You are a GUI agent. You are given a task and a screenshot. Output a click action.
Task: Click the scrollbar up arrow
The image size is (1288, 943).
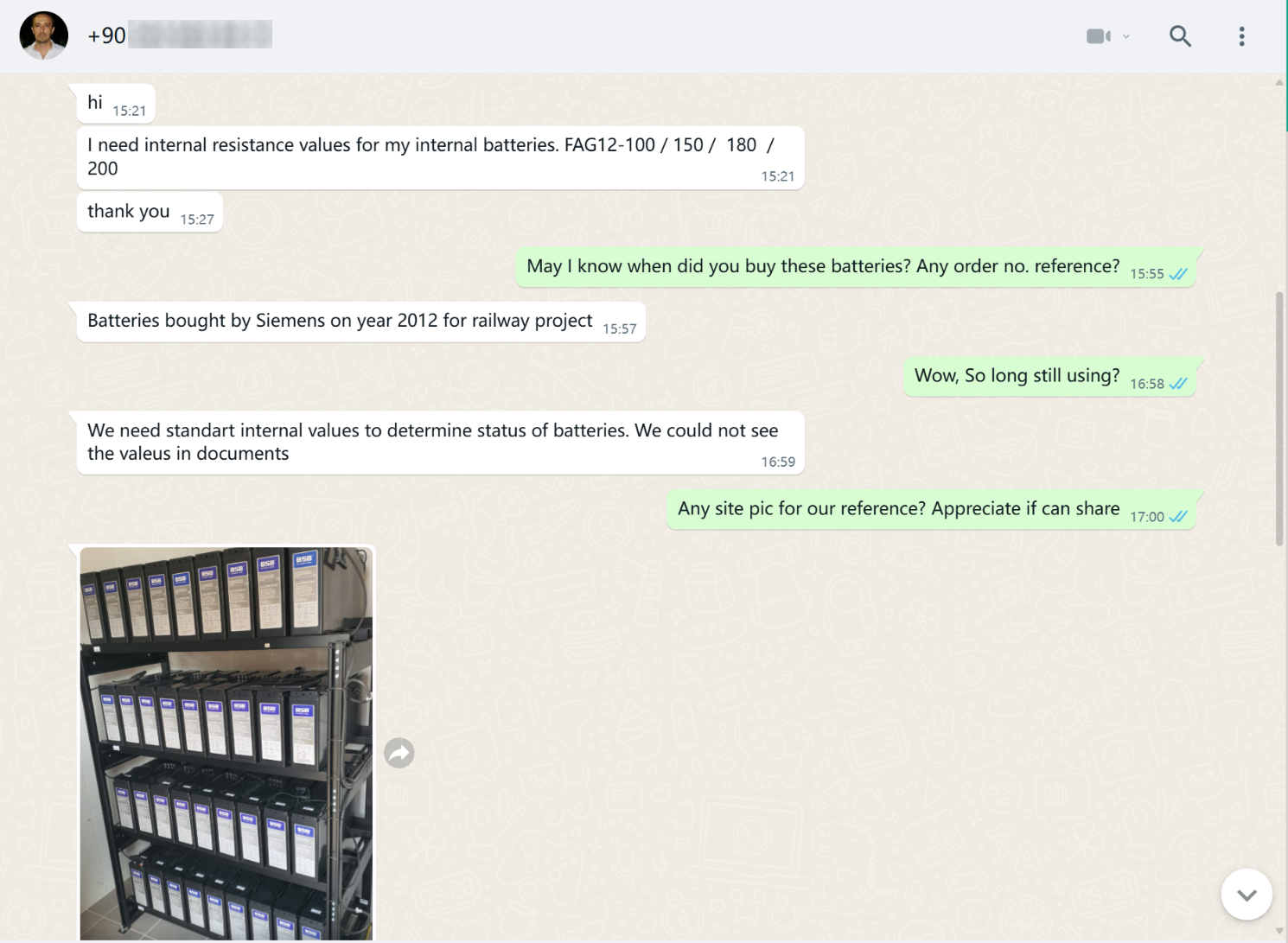[1279, 82]
